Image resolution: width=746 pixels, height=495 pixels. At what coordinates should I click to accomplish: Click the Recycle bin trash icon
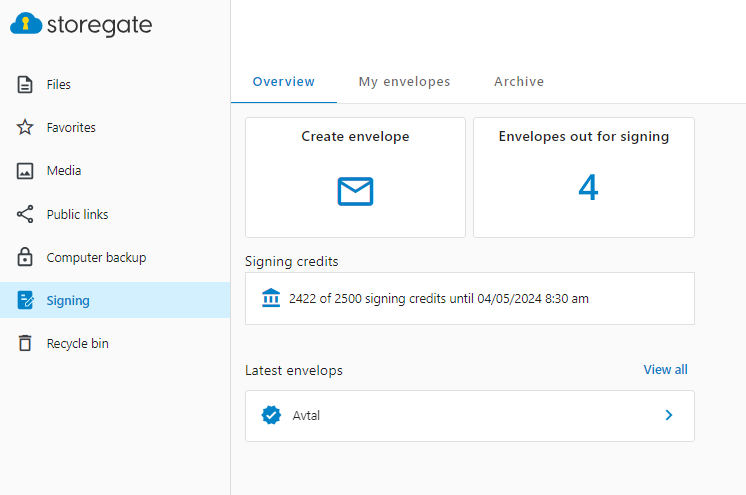click(25, 343)
